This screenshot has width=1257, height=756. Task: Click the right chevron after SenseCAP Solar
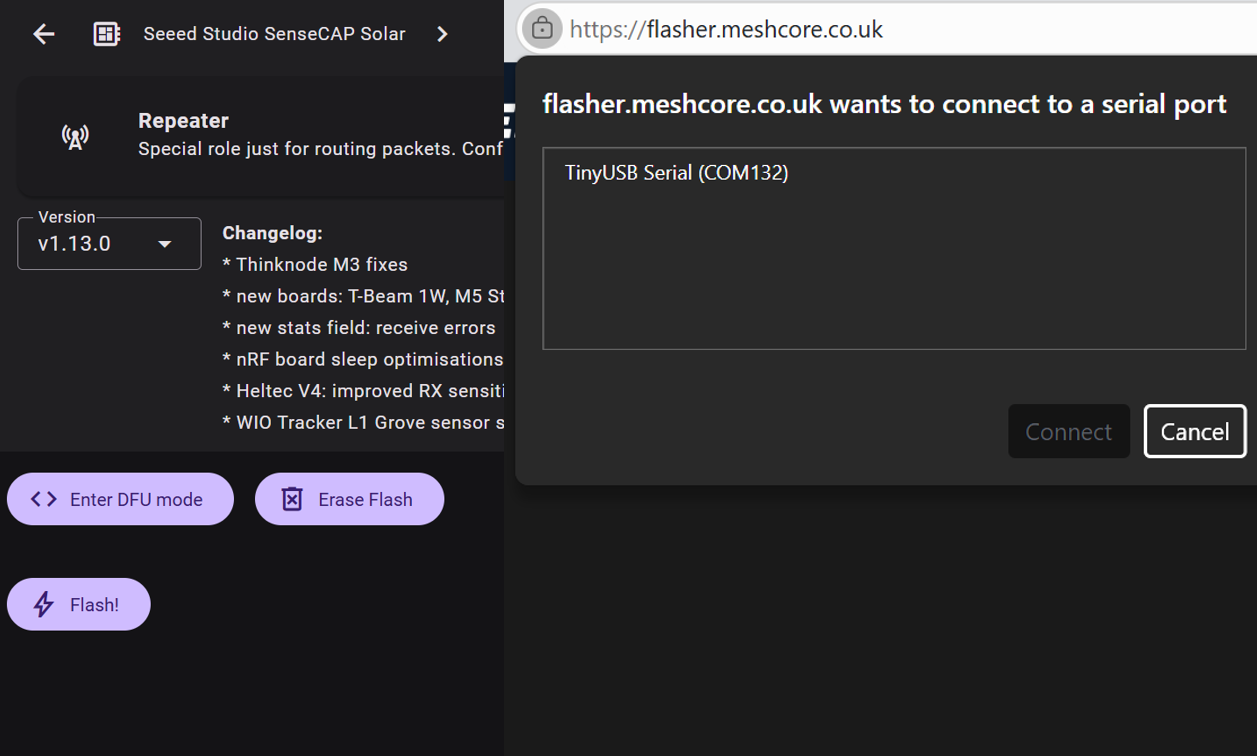442,34
